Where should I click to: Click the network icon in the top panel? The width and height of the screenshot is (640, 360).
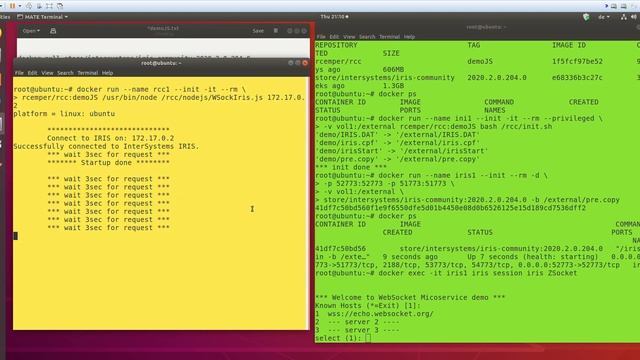tap(623, 17)
